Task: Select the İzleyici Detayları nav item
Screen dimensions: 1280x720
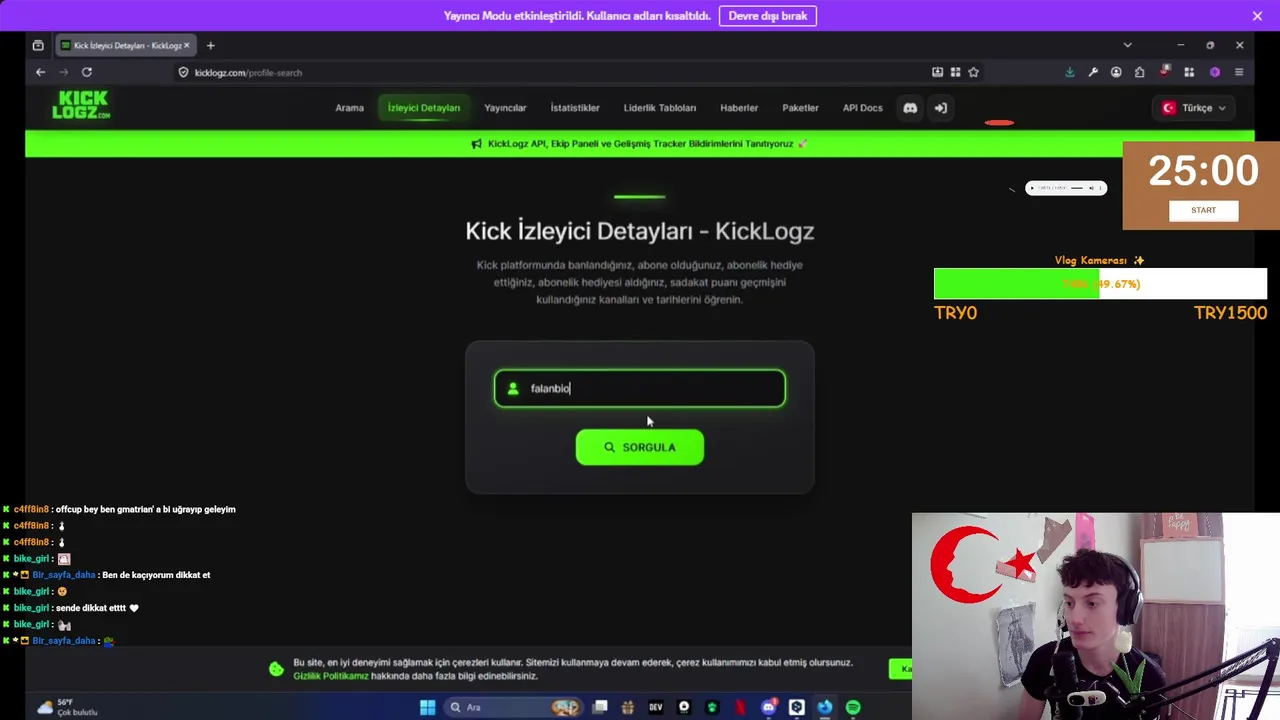Action: pyautogui.click(x=424, y=108)
